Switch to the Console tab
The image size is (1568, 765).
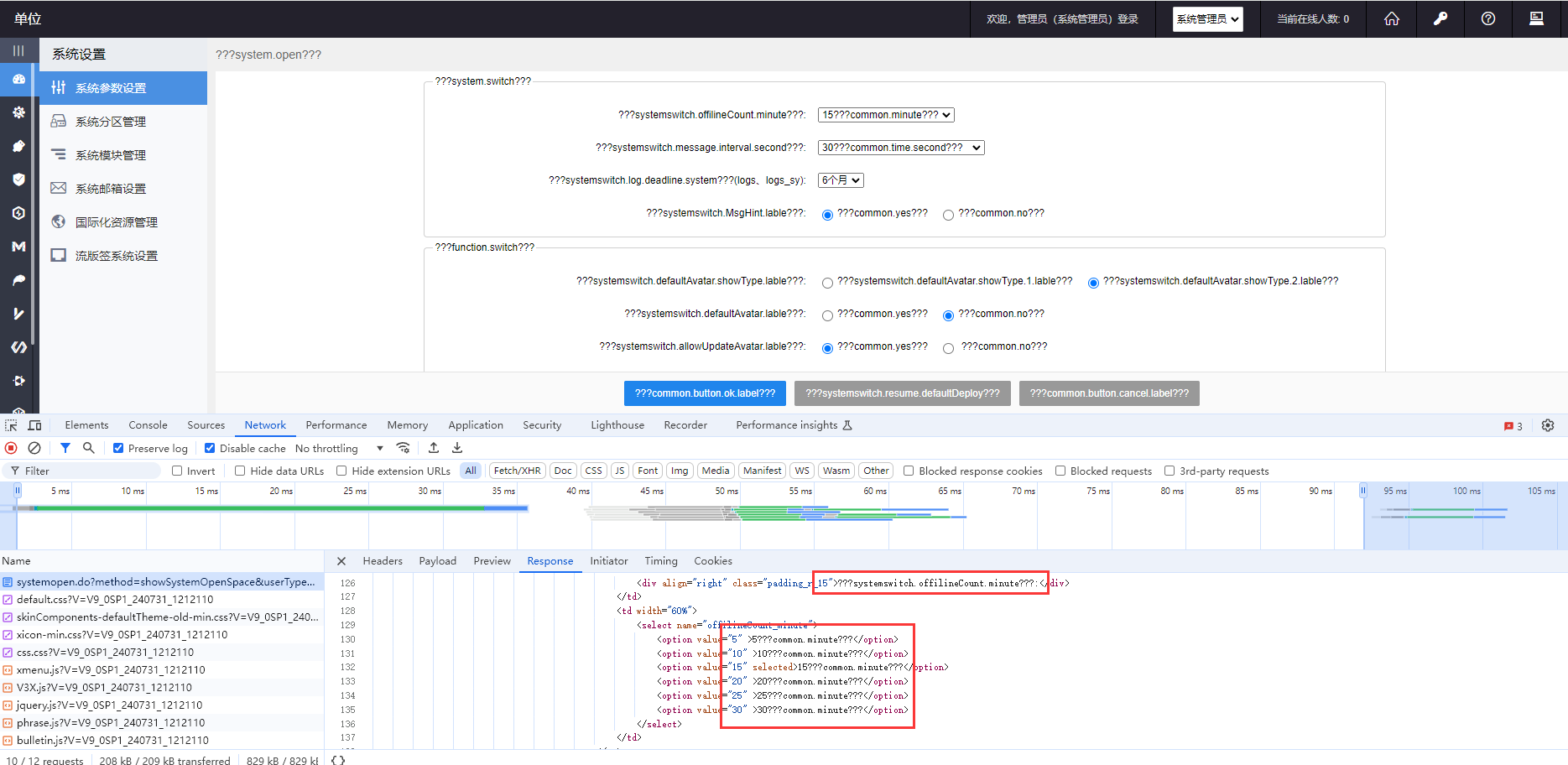coord(148,425)
